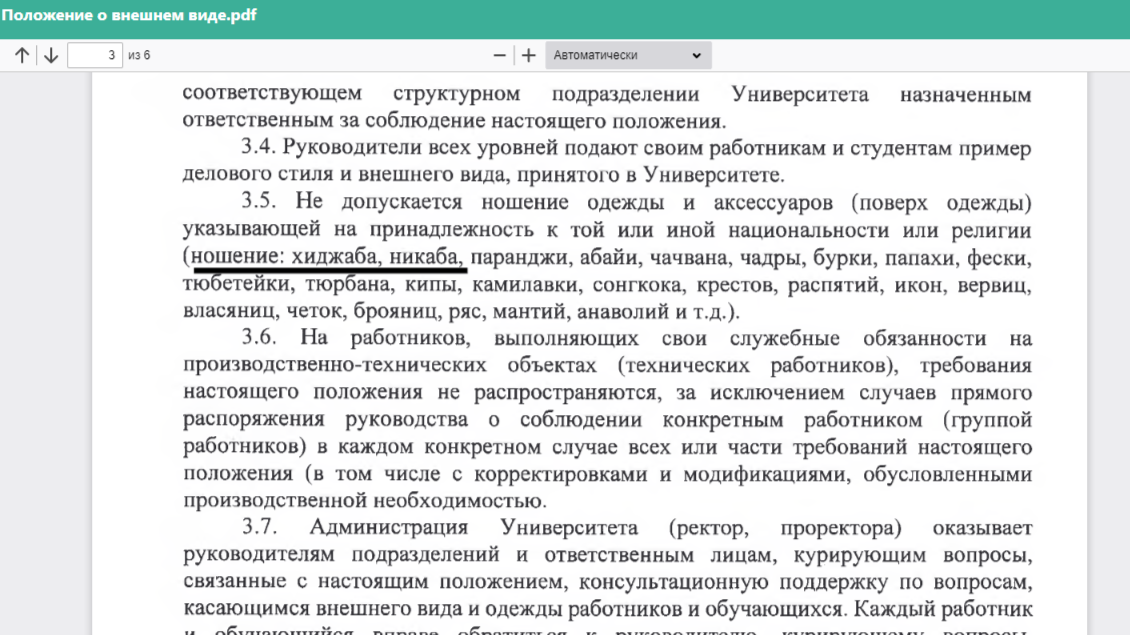The image size is (1130, 635).
Task: Click the file title Положение о внешнем виде.pdf
Action: tap(129, 15)
